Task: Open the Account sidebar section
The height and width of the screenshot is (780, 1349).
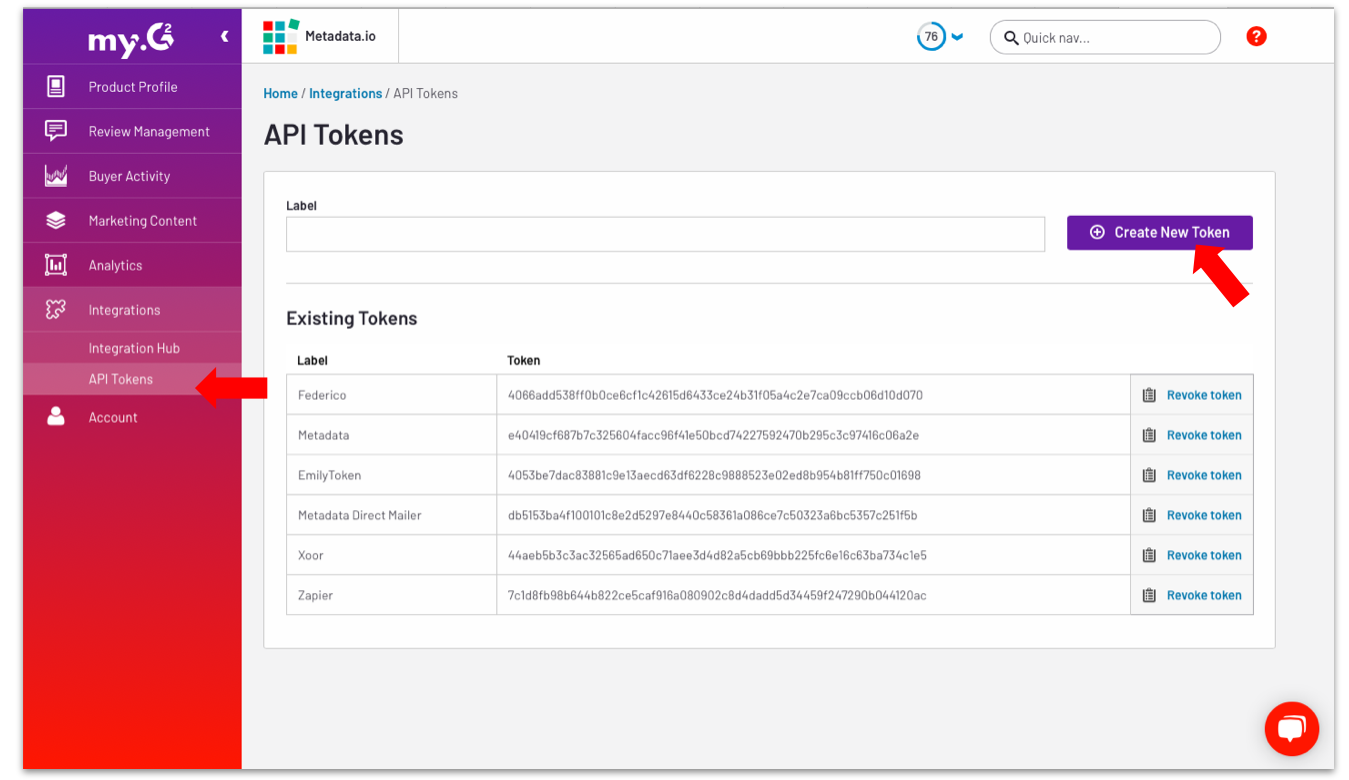Action: (x=113, y=417)
